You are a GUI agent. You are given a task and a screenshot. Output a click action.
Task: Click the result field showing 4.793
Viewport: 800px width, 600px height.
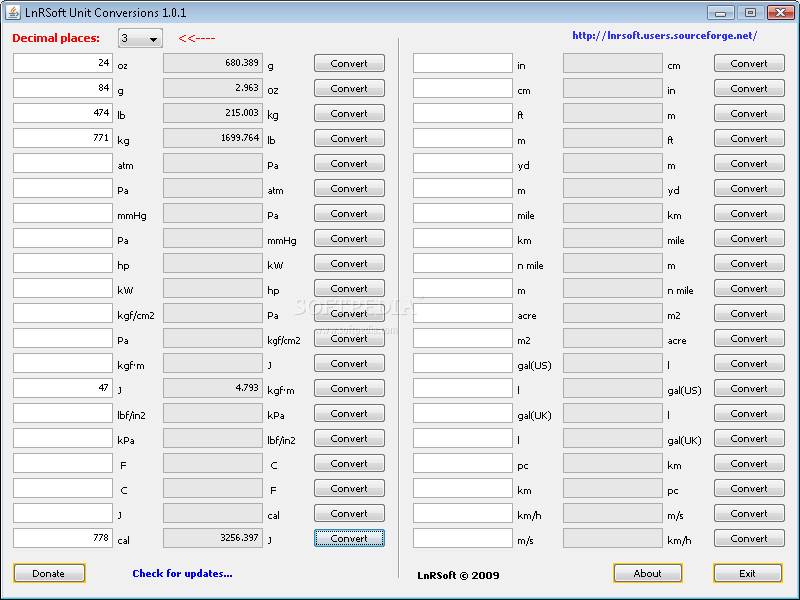213,388
